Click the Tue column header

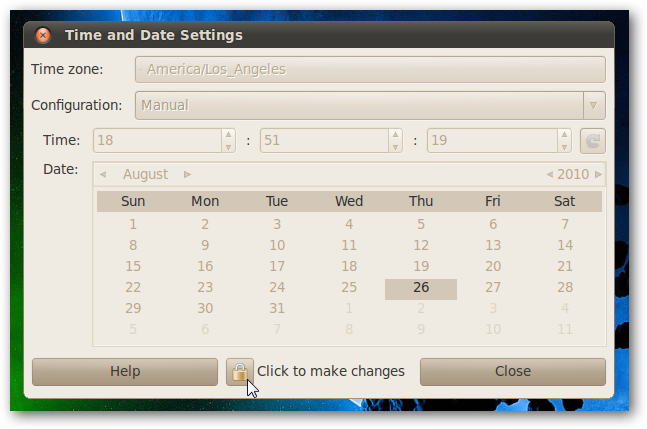click(x=277, y=201)
